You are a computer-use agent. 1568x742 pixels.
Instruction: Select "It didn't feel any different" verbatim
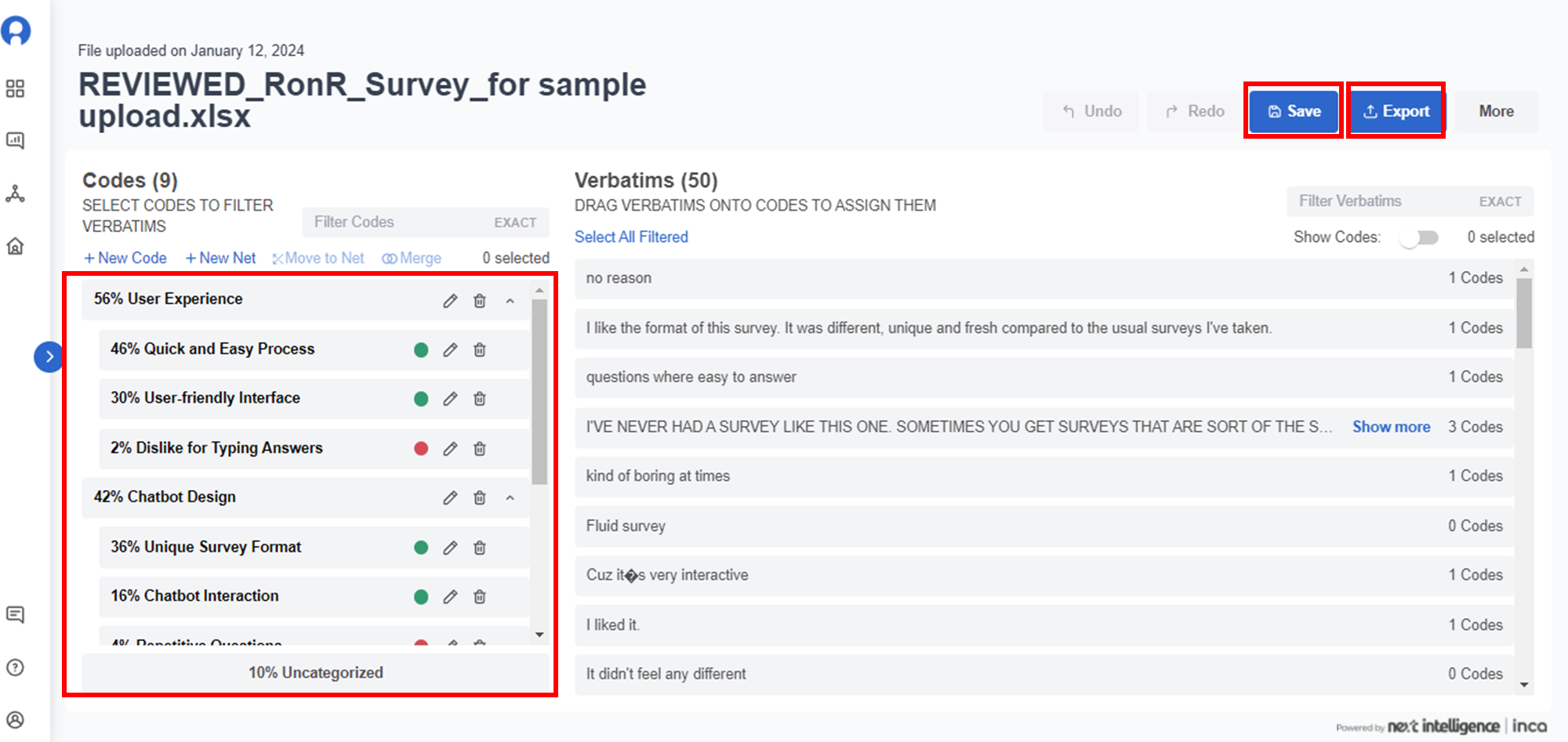[x=1044, y=674]
